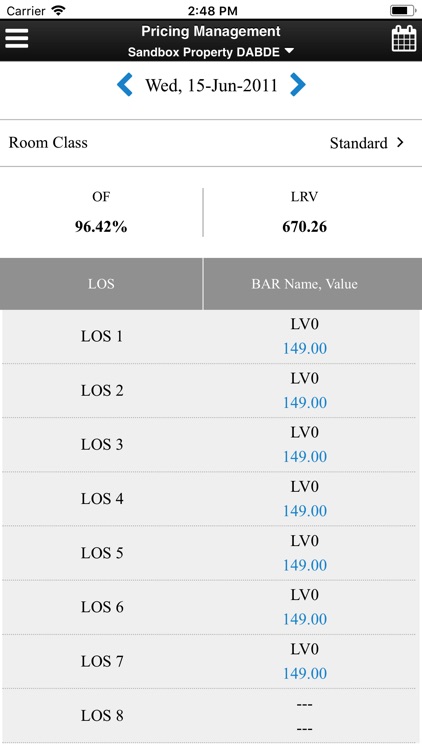Tap the Wi-Fi signal icon
Viewport: 422px width, 750px height.
point(58,11)
